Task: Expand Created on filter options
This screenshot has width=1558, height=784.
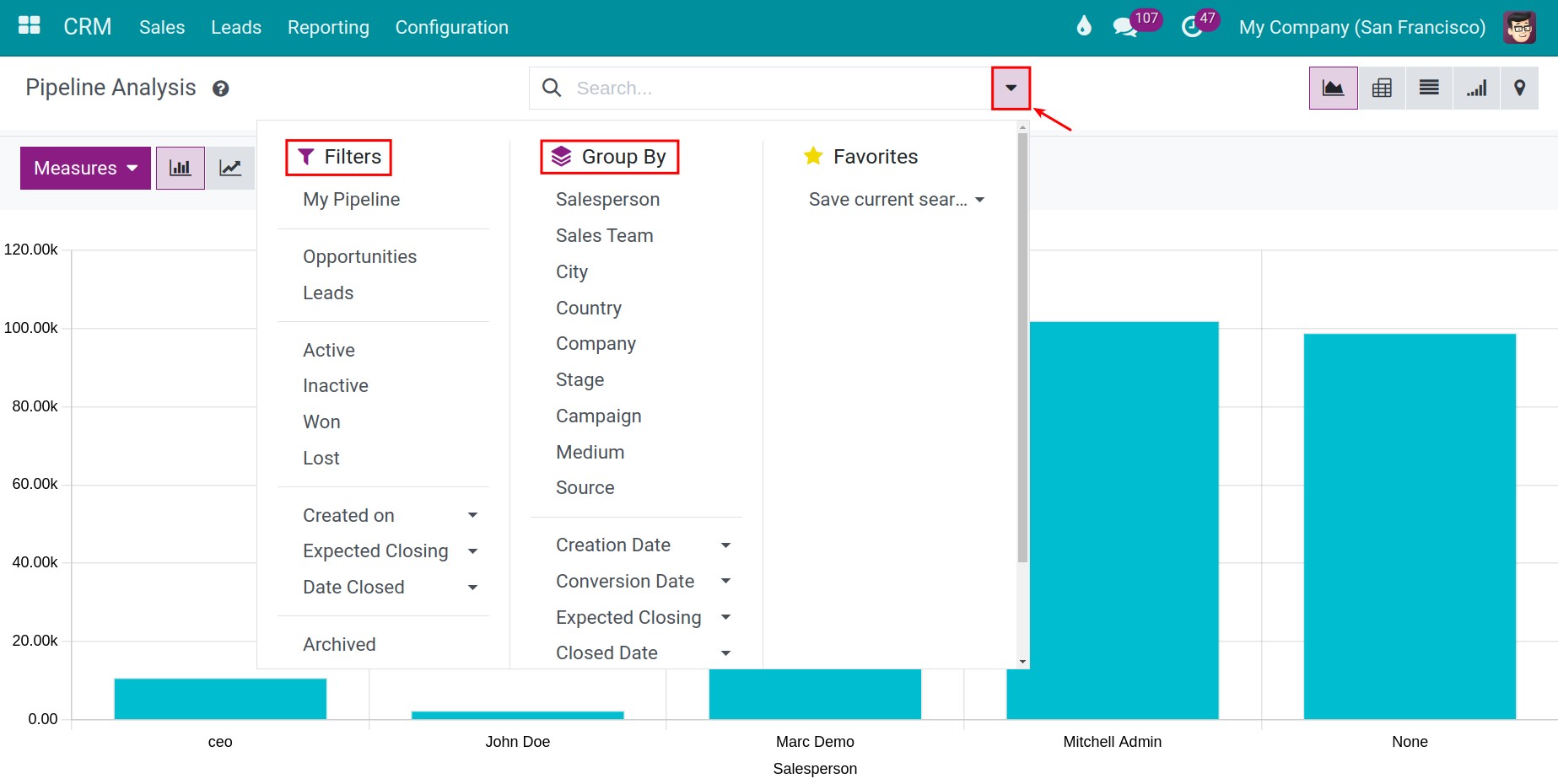Action: point(472,515)
